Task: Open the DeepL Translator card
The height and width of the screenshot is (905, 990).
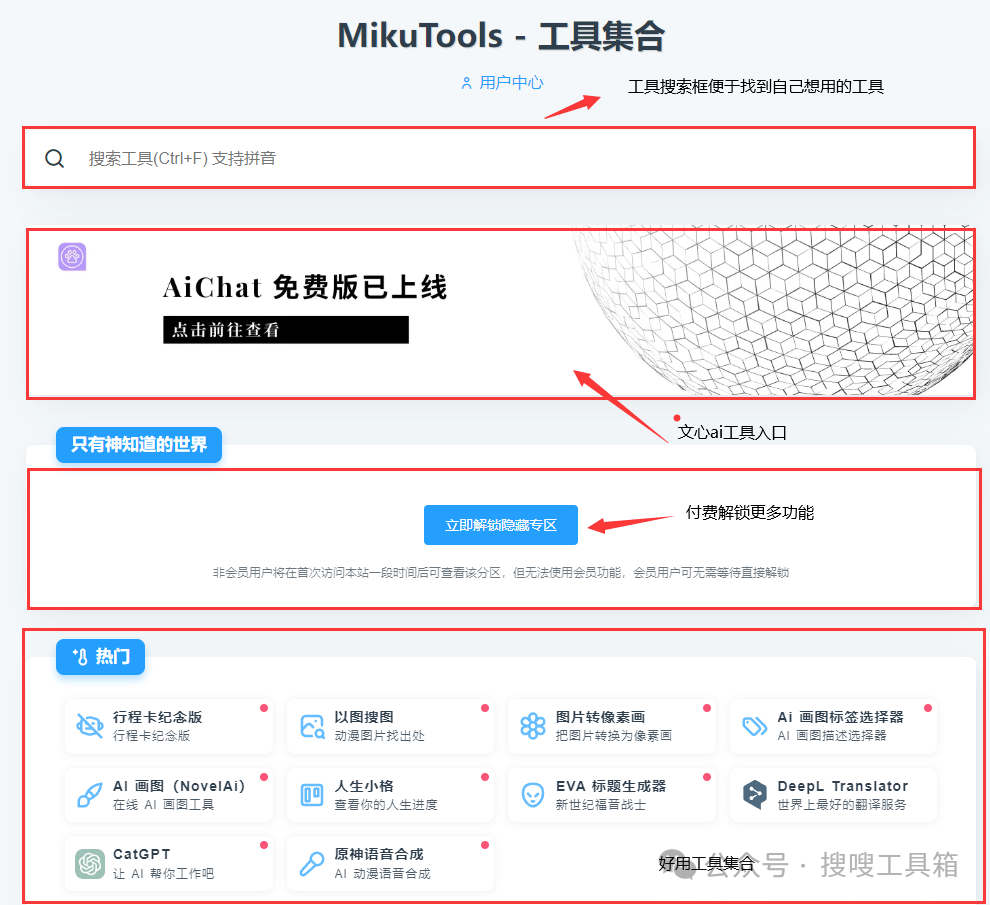Action: tap(833, 795)
